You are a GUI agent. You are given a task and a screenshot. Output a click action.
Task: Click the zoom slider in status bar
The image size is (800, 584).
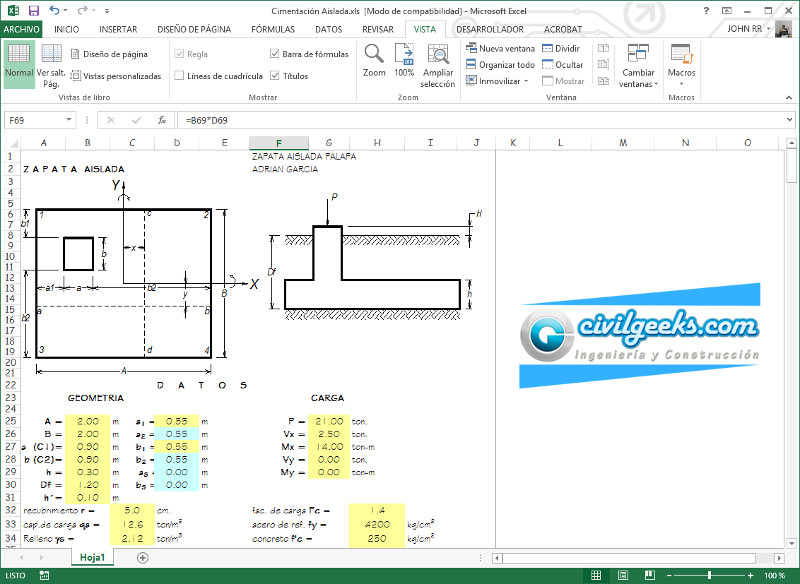709,575
